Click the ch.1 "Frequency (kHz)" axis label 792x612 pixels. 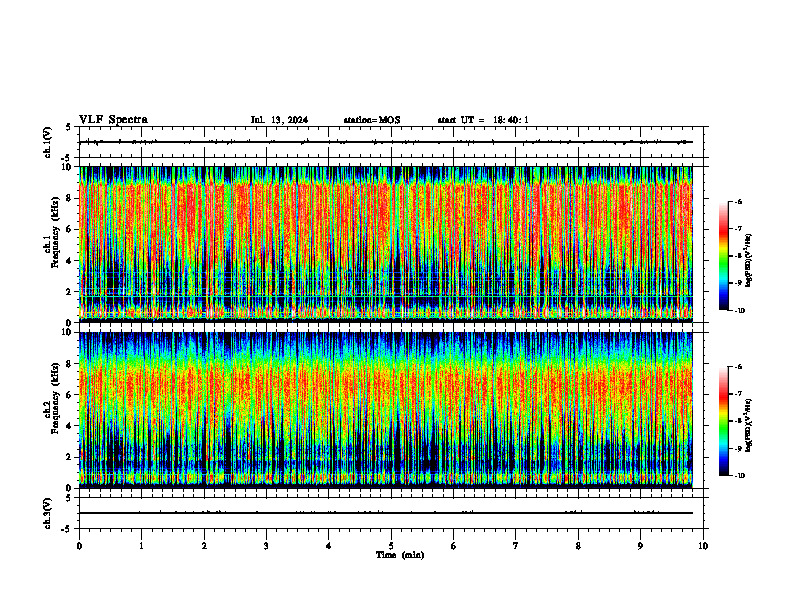(x=55, y=232)
